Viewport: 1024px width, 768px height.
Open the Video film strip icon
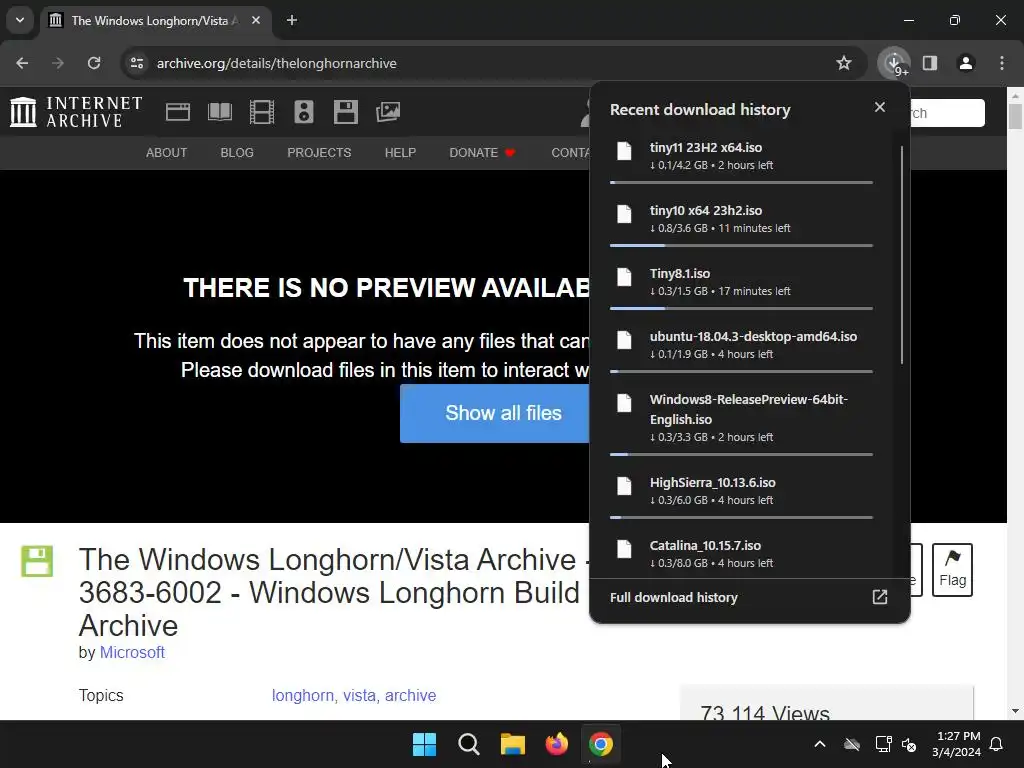coord(262,112)
